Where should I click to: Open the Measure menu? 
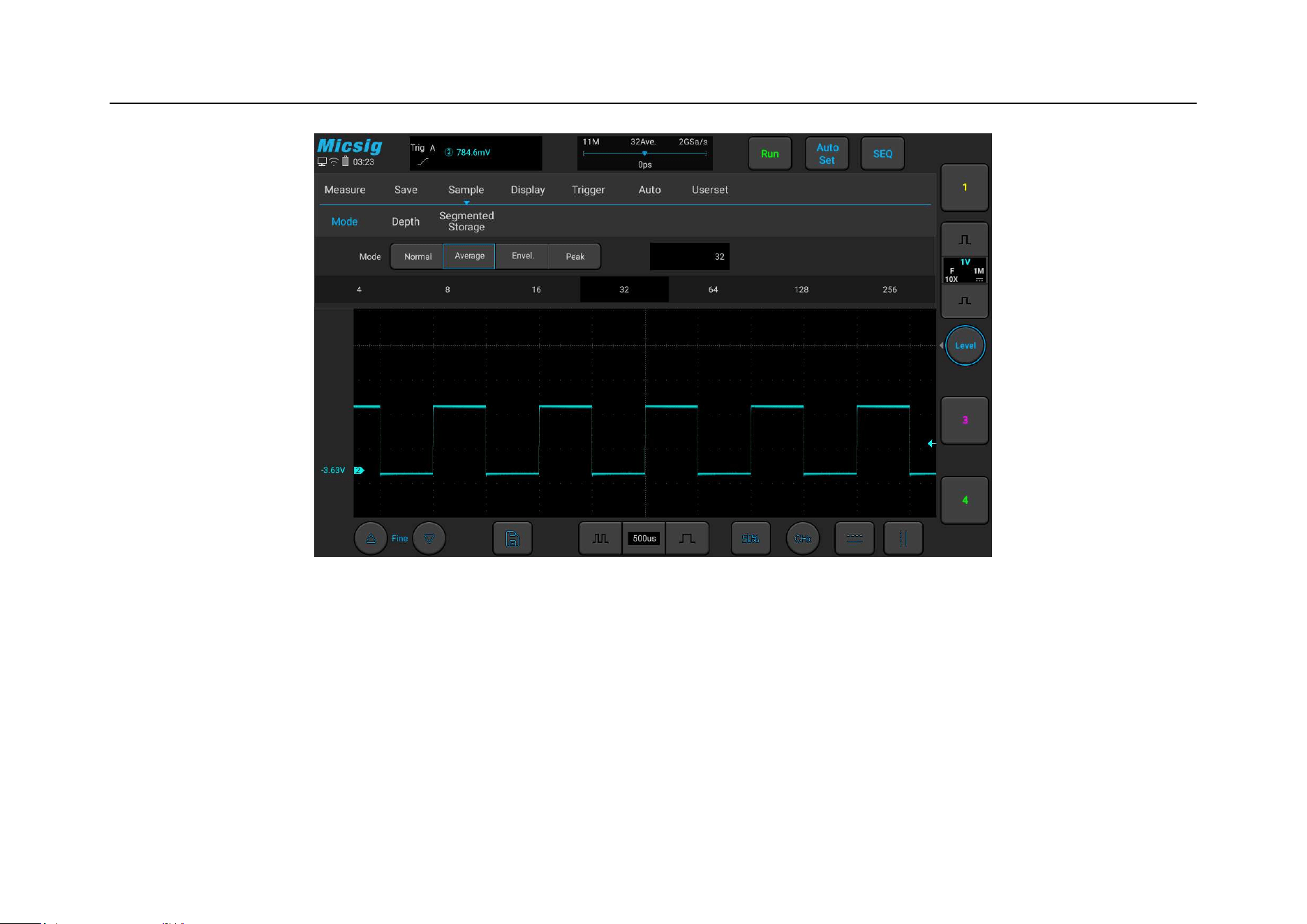(x=345, y=190)
